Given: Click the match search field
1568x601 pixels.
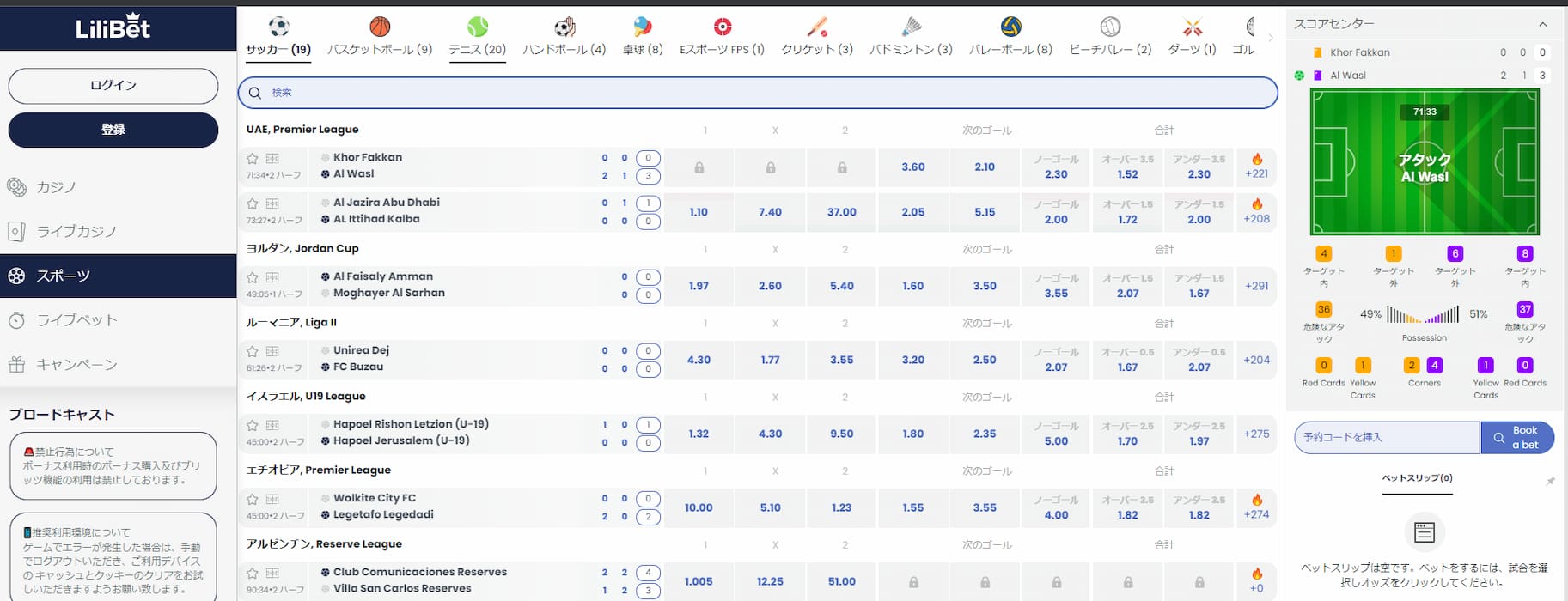Looking at the screenshot, I should point(757,93).
